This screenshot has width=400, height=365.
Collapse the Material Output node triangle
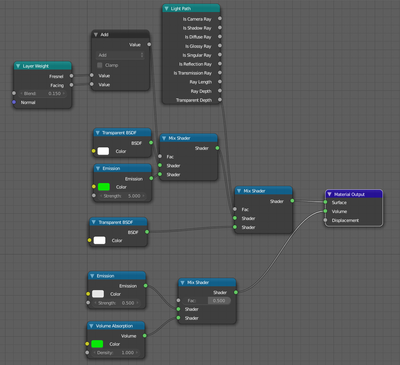329,194
